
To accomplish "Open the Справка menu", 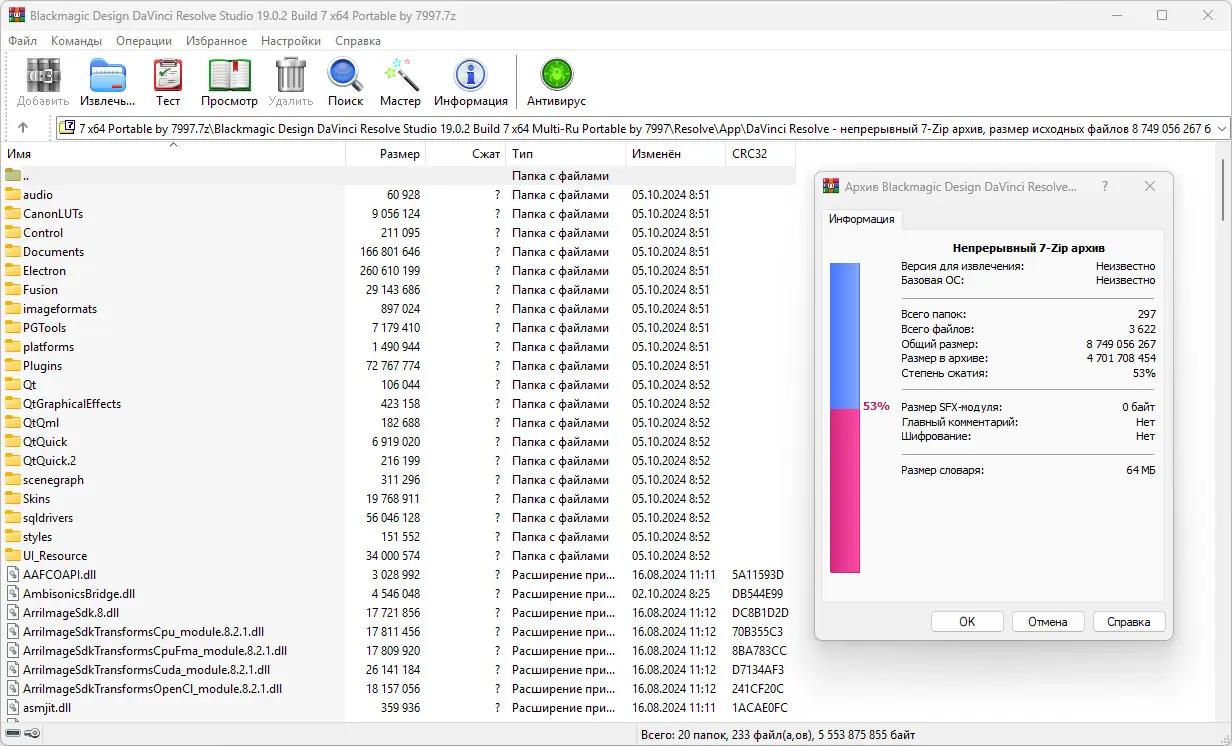I will 358,41.
